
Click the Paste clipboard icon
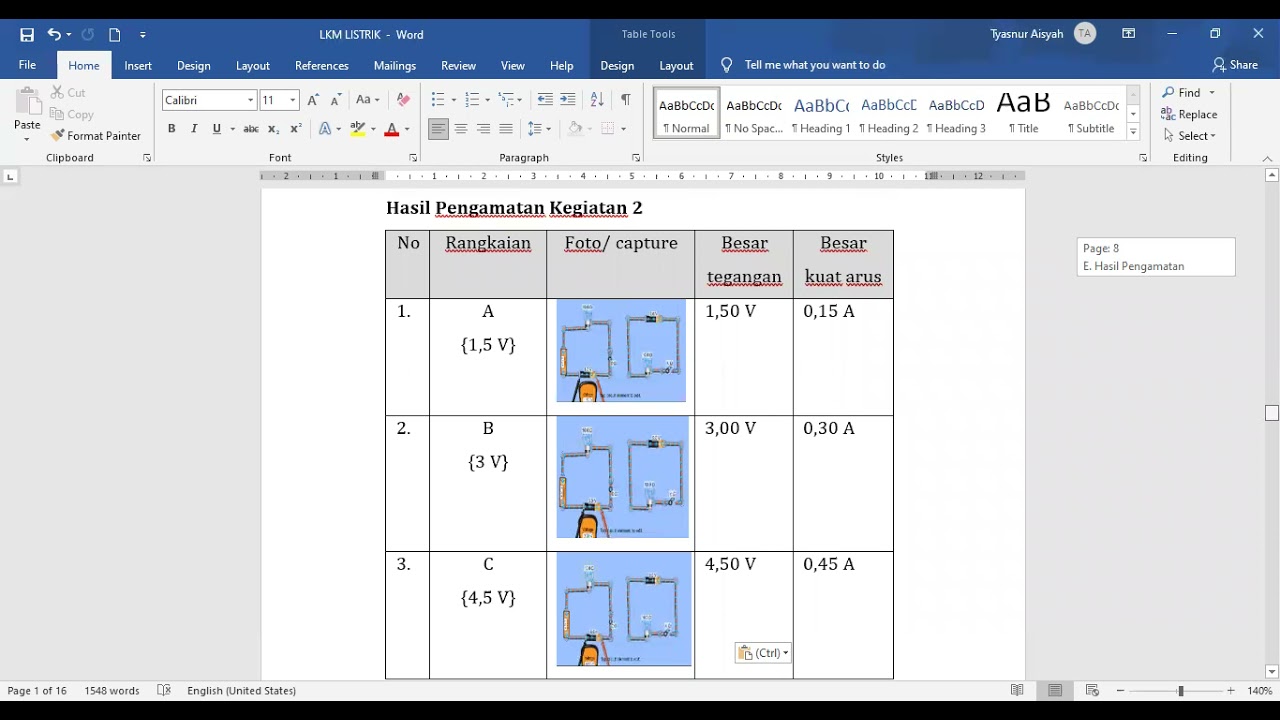27,103
